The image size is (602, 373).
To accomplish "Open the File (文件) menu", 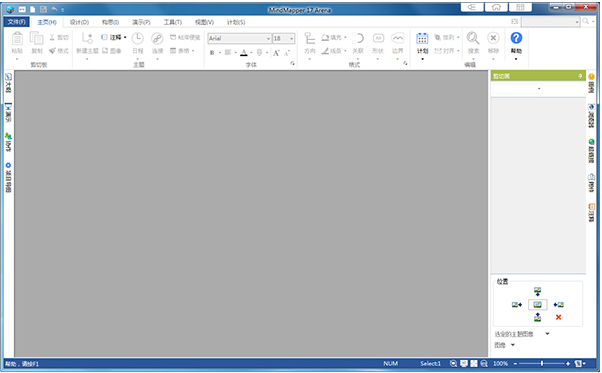I will click(17, 22).
